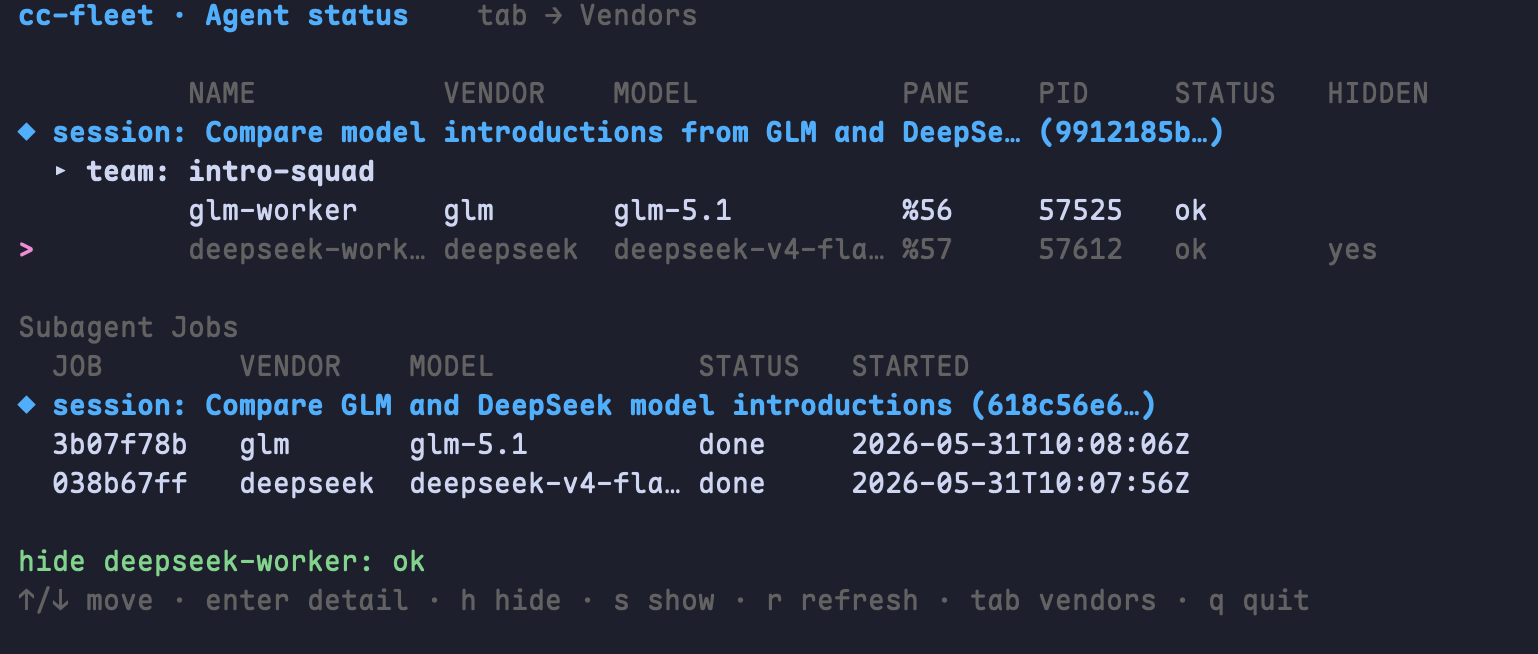Screen dimensions: 1538x654
Task: Select job ID 038b67ff
Action: pyautogui.click(x=120, y=483)
